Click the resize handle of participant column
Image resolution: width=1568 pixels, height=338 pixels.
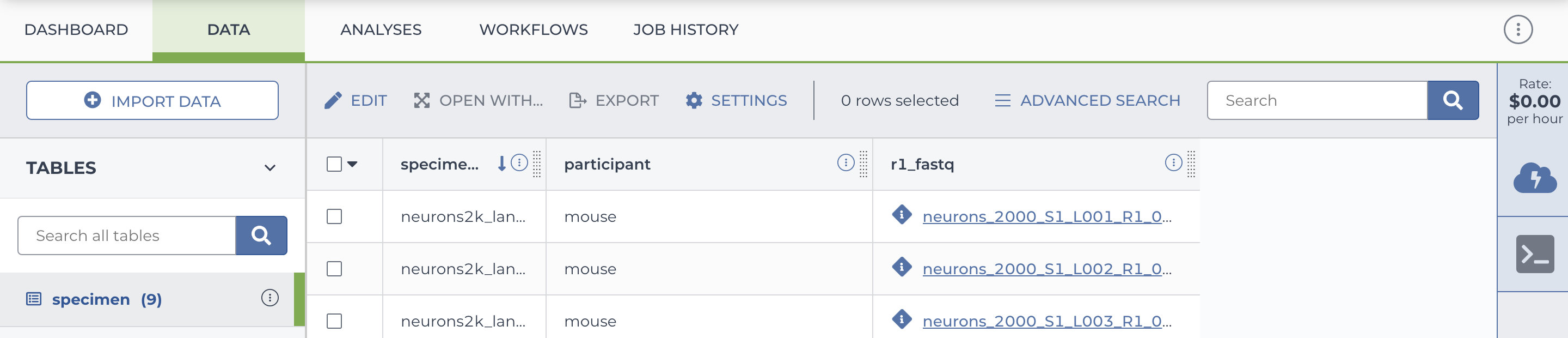click(x=863, y=164)
